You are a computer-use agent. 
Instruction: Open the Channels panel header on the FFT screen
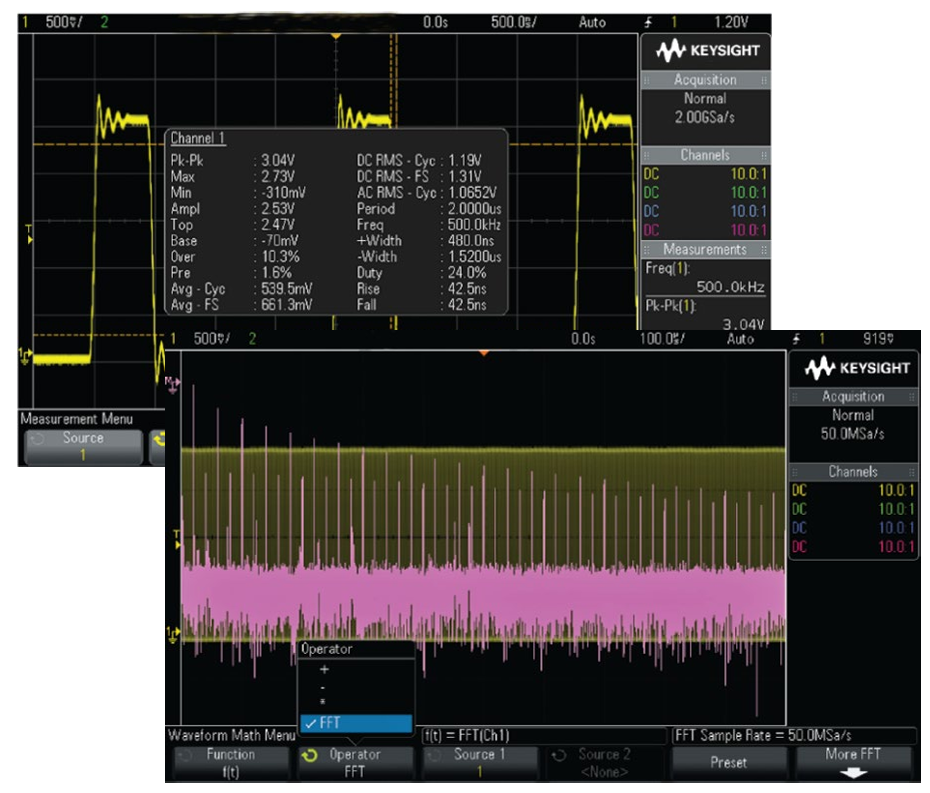tap(853, 472)
